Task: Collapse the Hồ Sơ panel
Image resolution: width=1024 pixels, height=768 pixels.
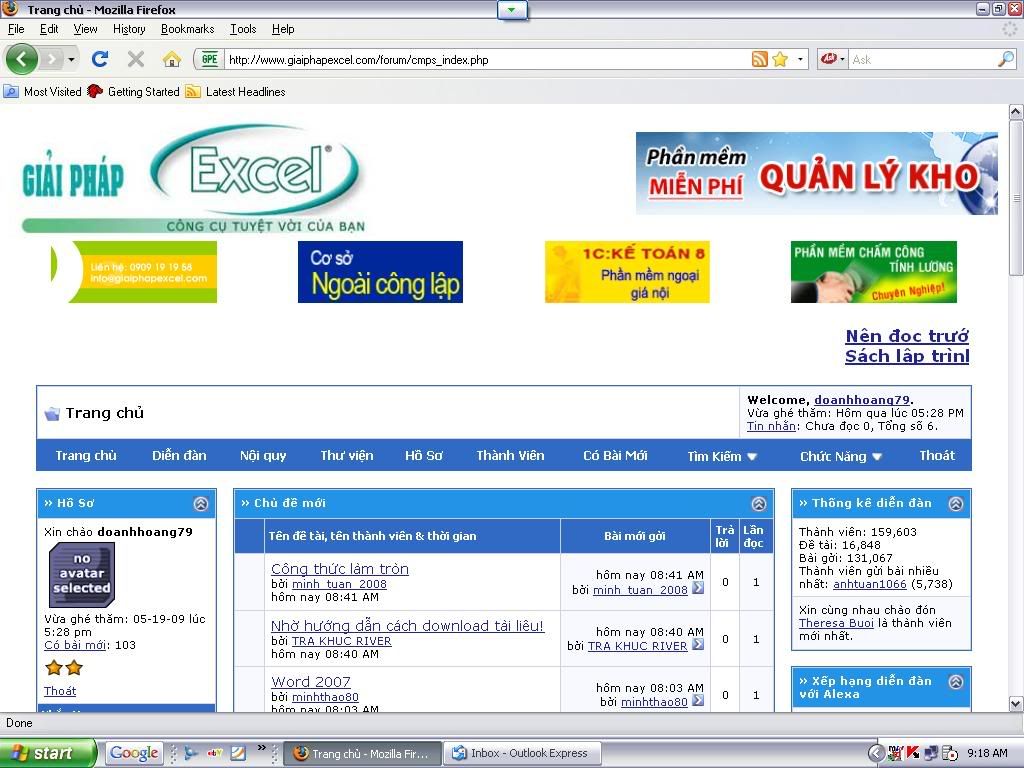Action: (201, 504)
